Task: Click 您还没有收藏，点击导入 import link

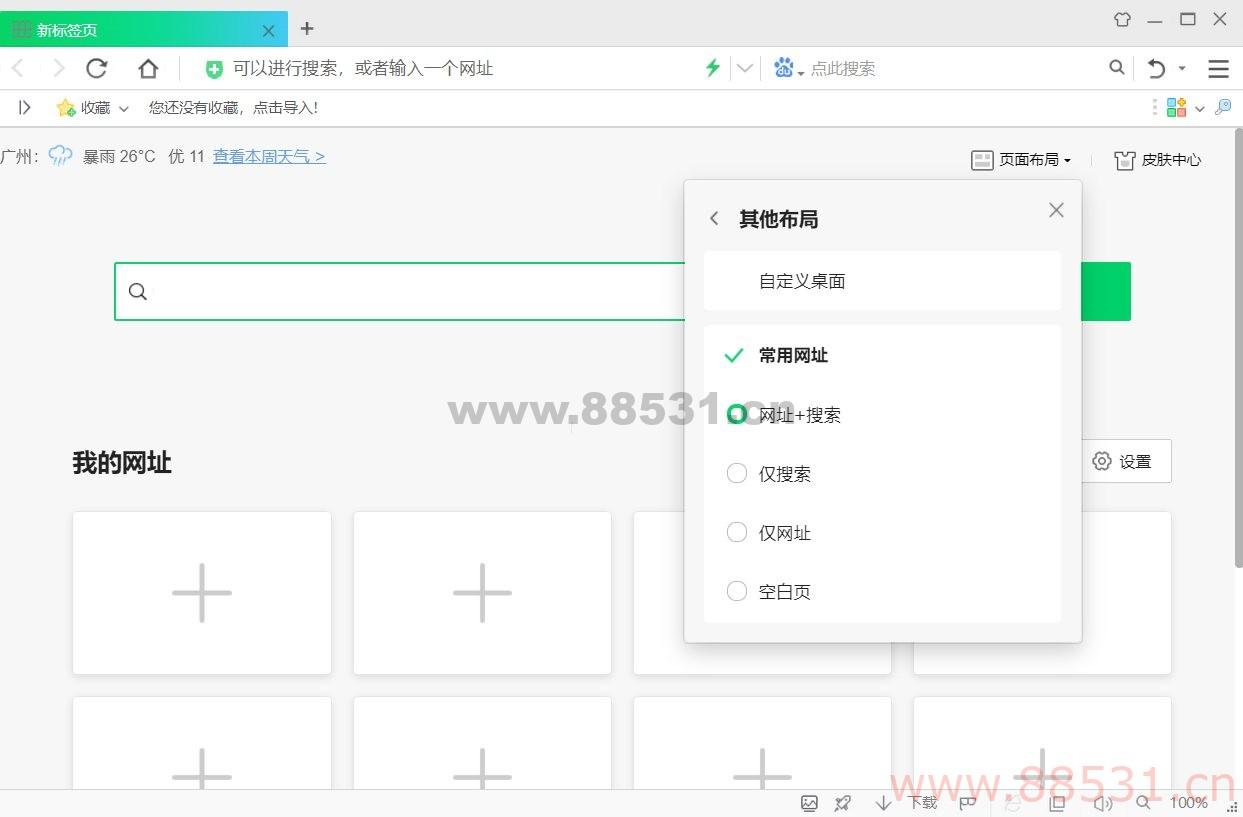Action: [233, 107]
